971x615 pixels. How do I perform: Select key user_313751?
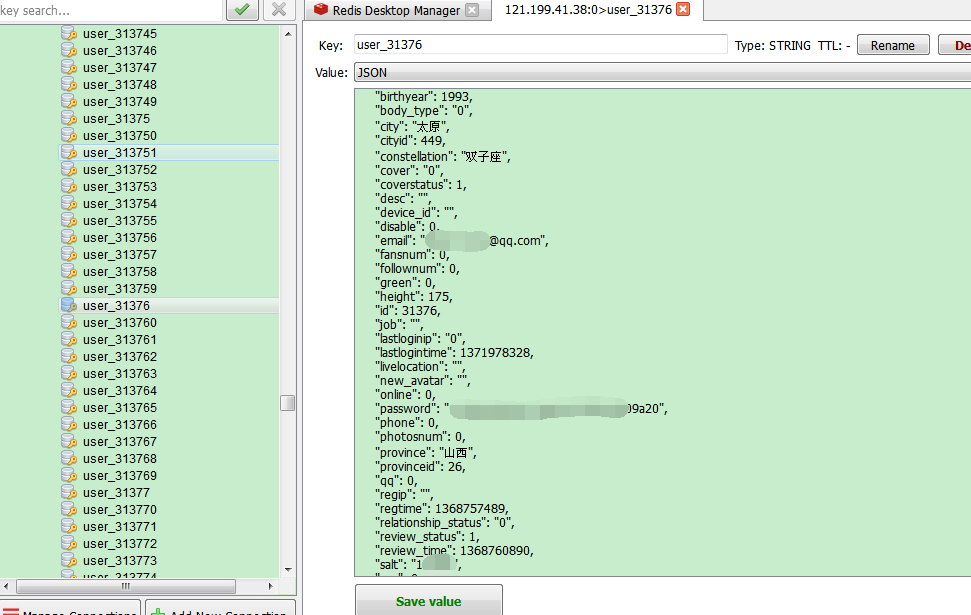(x=120, y=153)
